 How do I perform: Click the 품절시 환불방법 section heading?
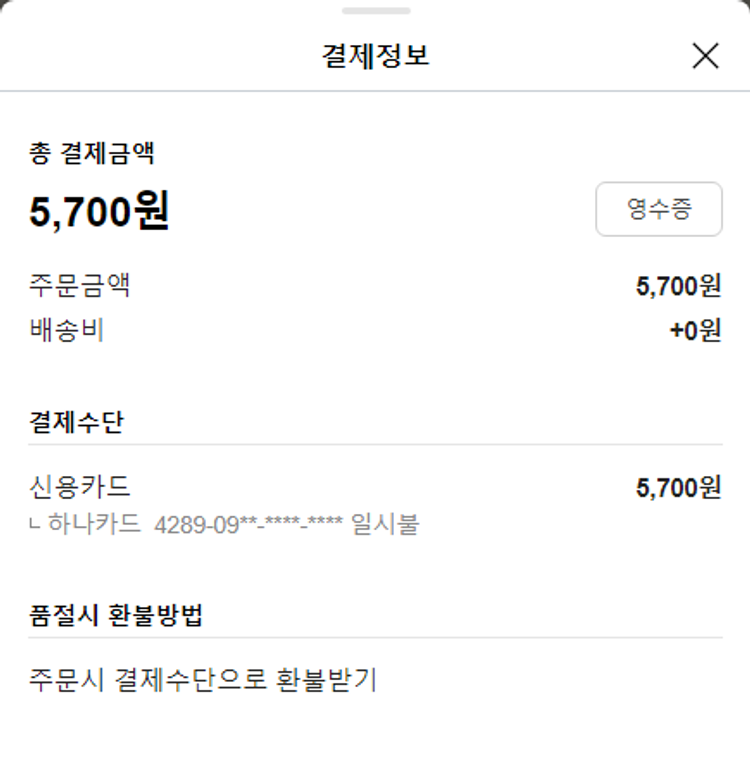tap(116, 615)
